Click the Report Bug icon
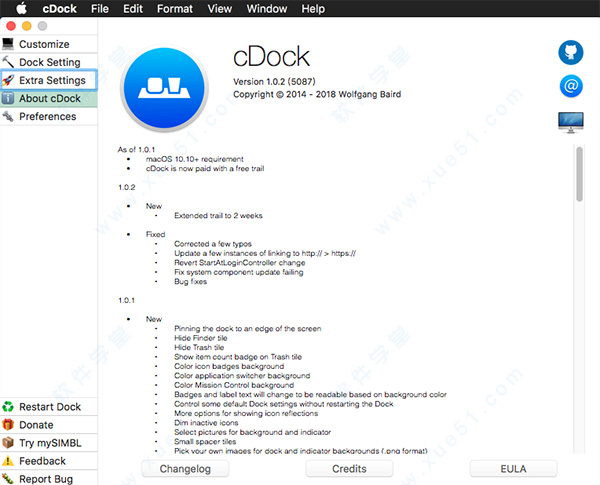 (8, 478)
